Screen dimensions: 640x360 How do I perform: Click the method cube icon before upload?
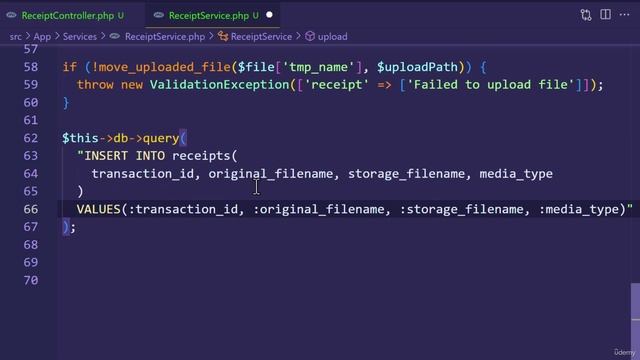[310, 37]
